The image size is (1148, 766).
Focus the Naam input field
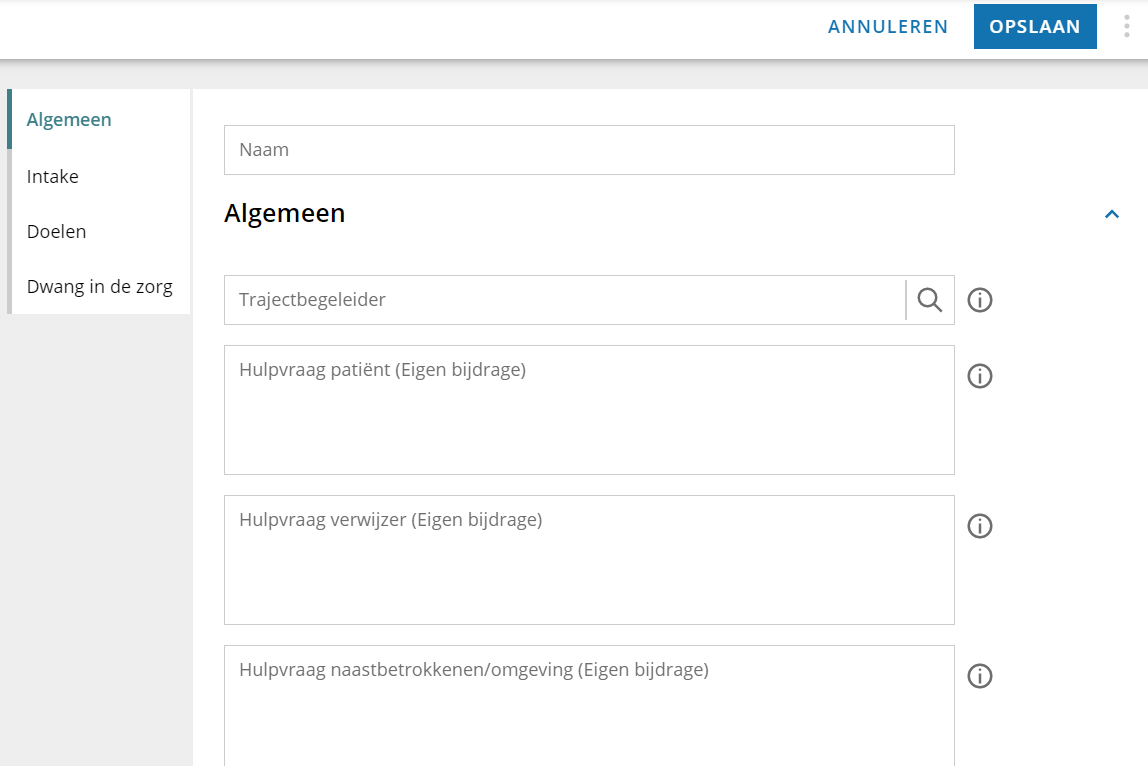pyautogui.click(x=589, y=150)
